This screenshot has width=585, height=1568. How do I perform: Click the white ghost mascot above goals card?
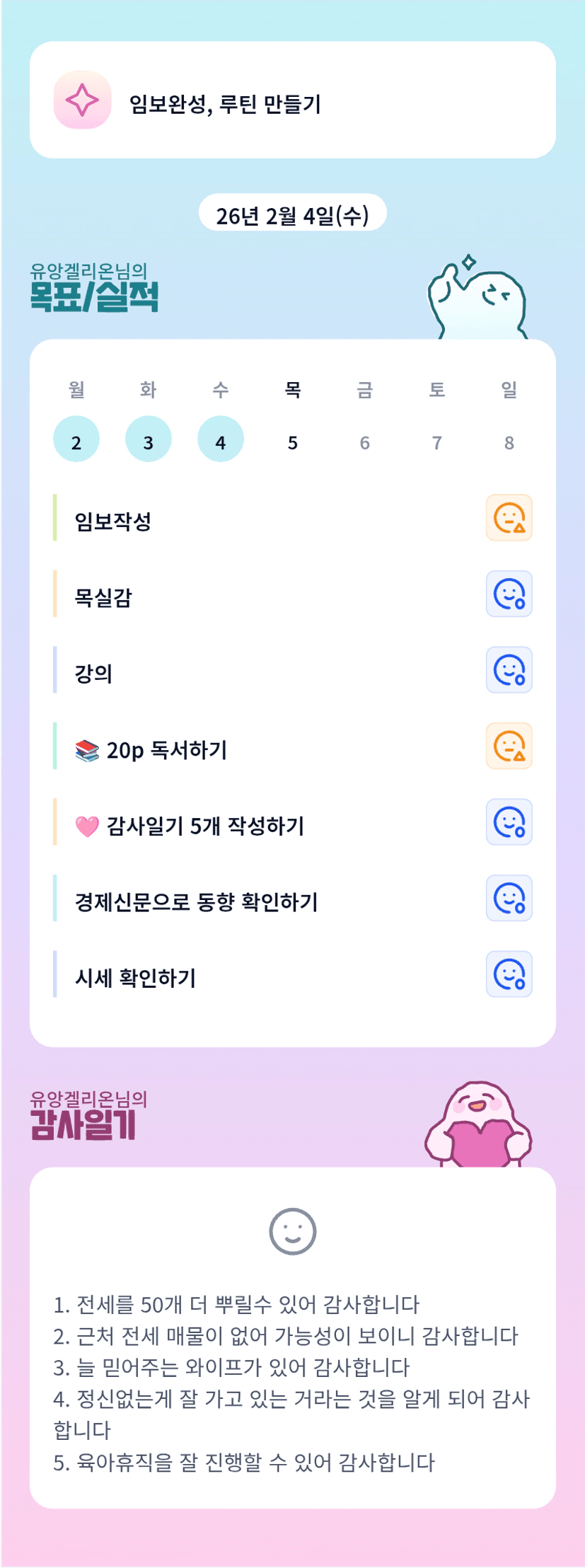pyautogui.click(x=477, y=301)
